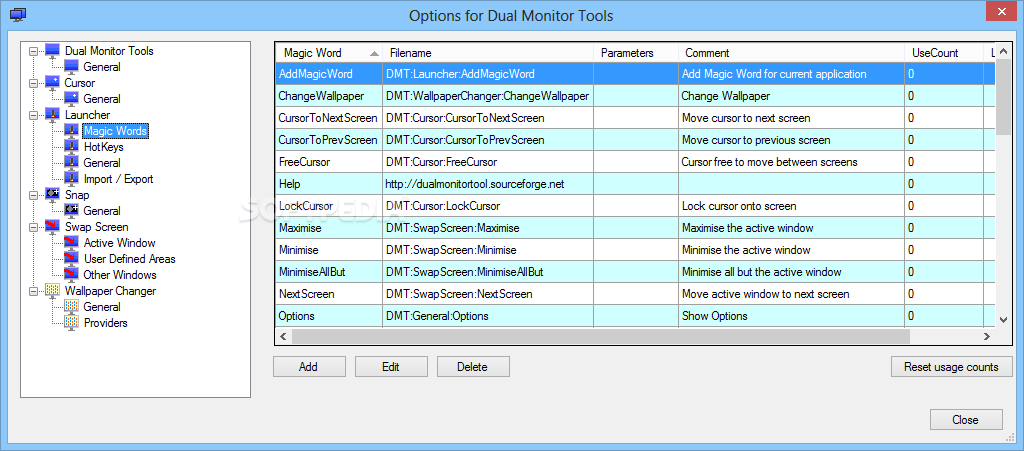
Task: Select HotKeys in the Launcher tree
Action: [103, 147]
